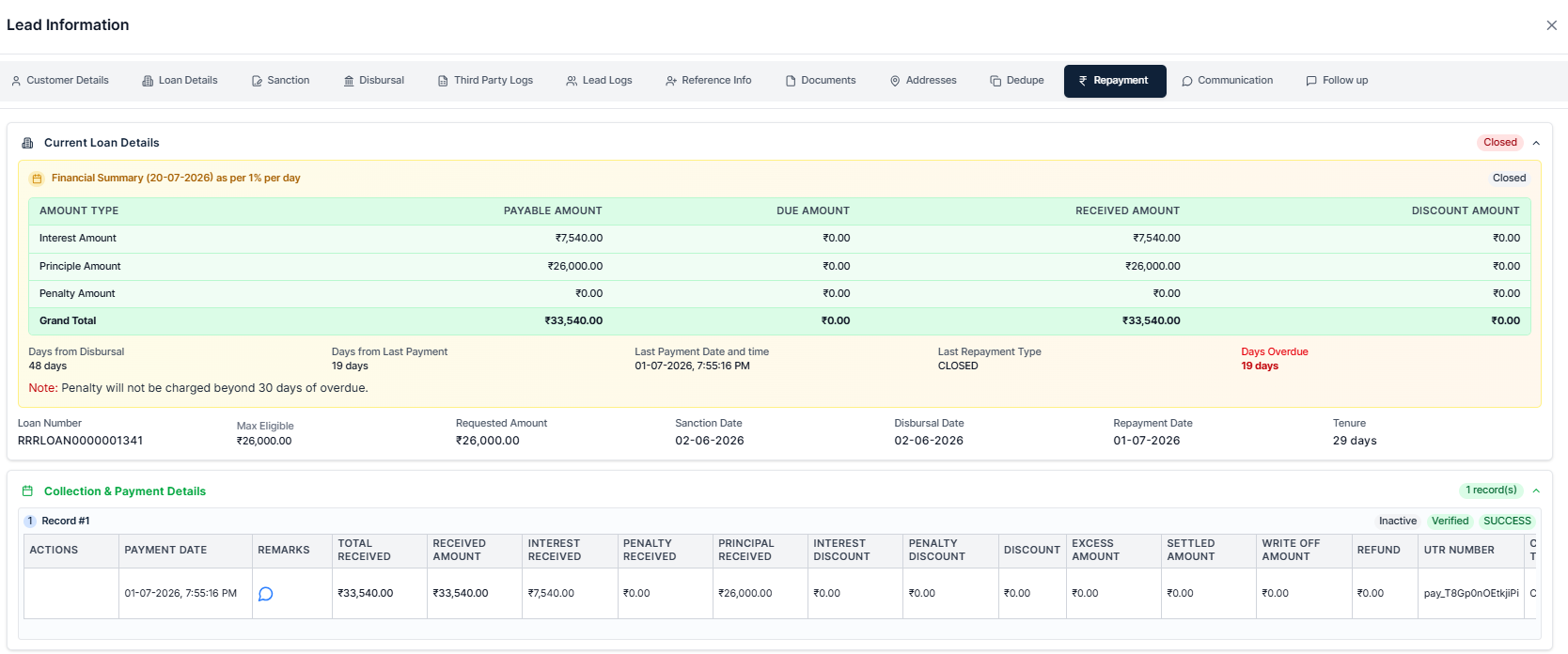Click the Verified status badge
The width and height of the screenshot is (1568, 654).
pyautogui.click(x=1450, y=521)
